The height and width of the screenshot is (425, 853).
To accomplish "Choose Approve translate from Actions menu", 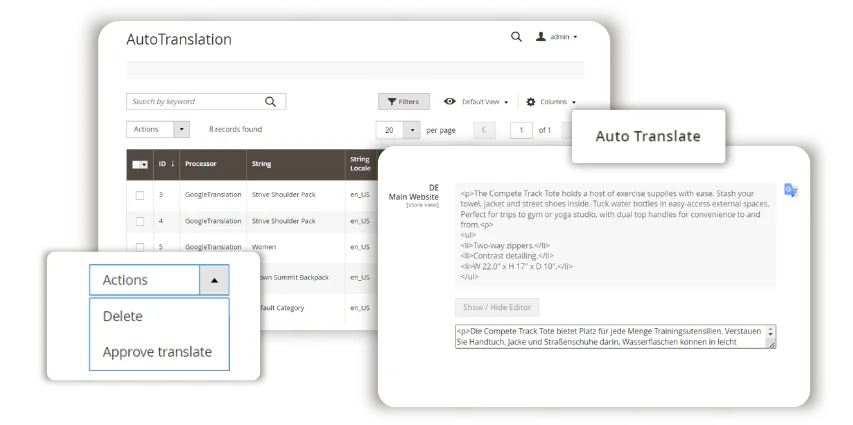I will point(157,352).
